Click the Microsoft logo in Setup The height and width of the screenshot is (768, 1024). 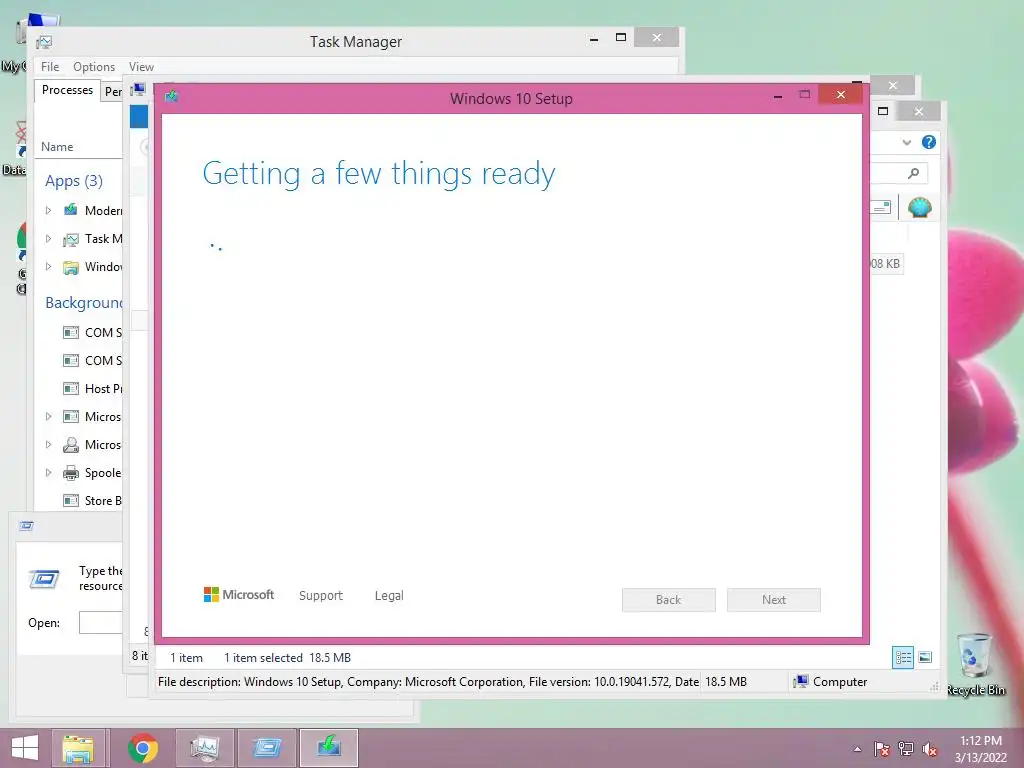[239, 594]
